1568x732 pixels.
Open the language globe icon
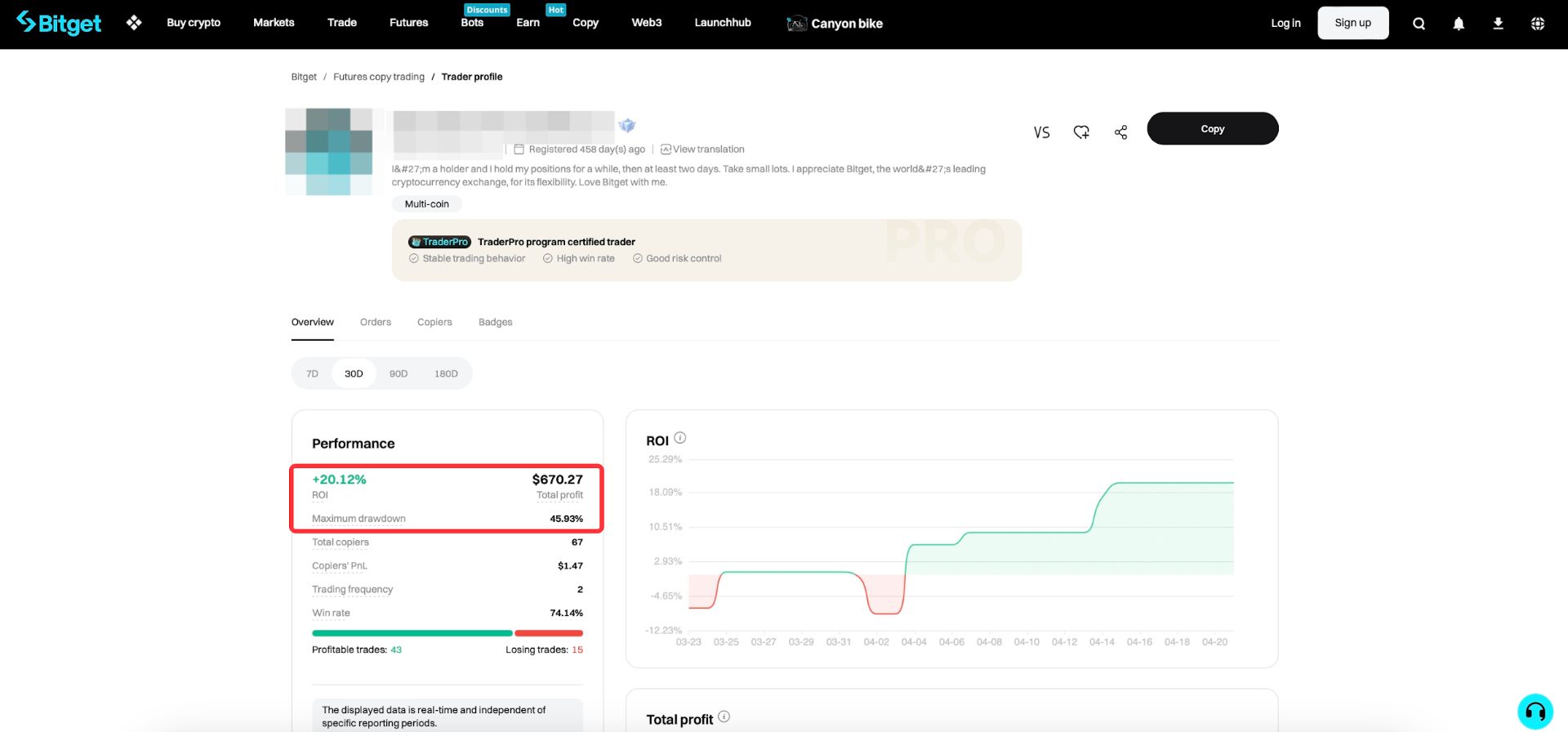pyautogui.click(x=1538, y=24)
